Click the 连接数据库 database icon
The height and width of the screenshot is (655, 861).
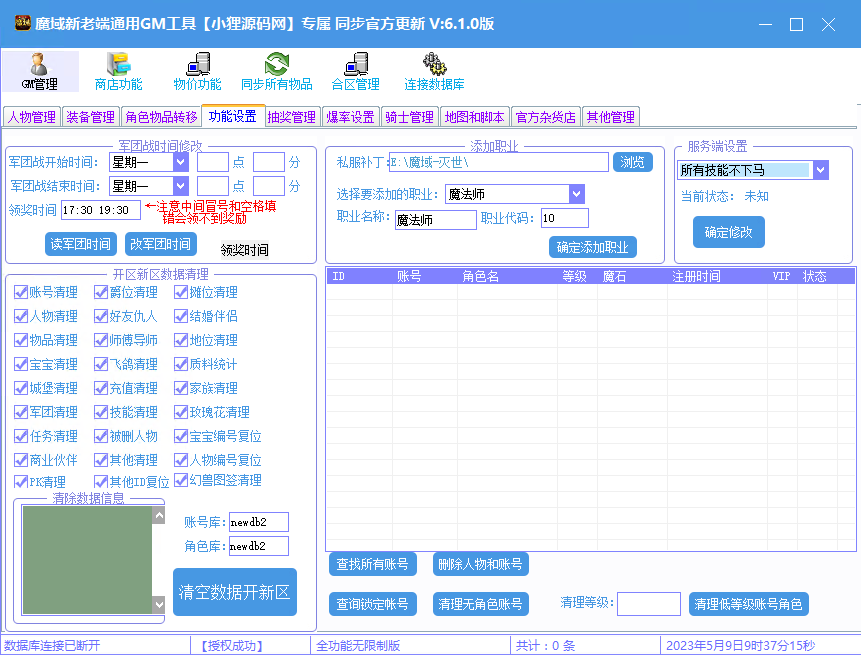pos(434,64)
